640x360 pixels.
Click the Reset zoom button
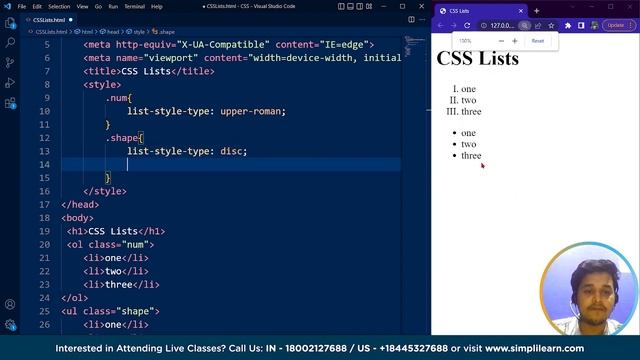tap(538, 41)
